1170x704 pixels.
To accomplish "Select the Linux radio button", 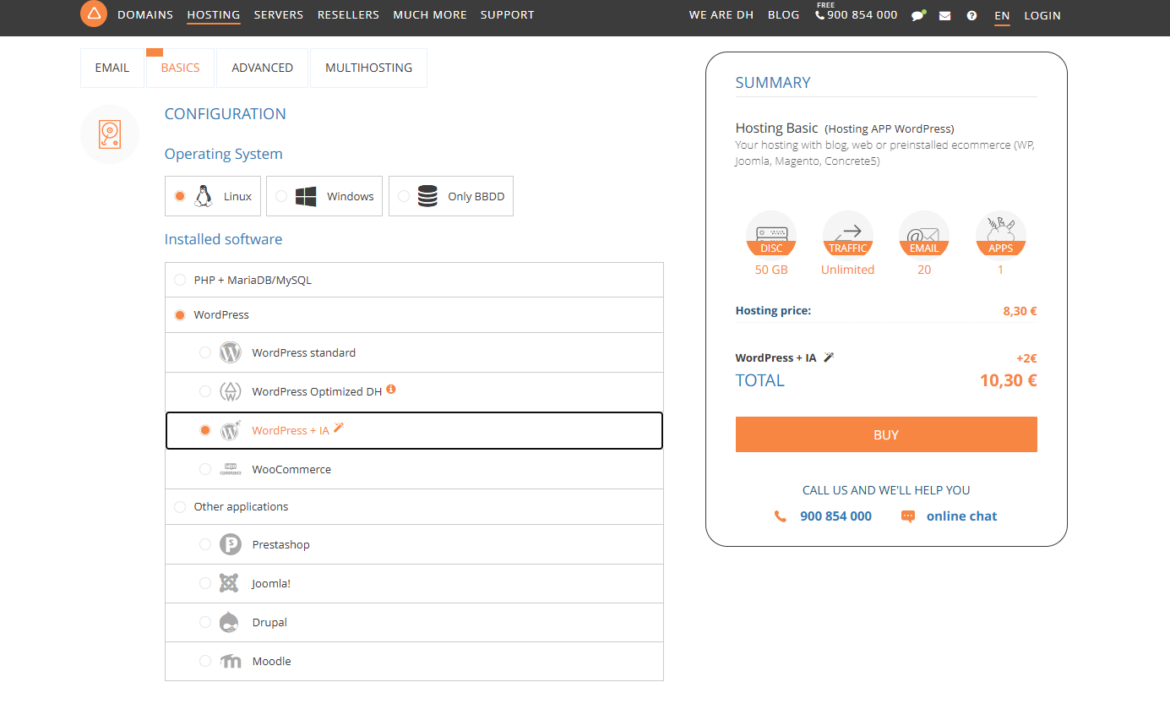I will click(x=180, y=196).
